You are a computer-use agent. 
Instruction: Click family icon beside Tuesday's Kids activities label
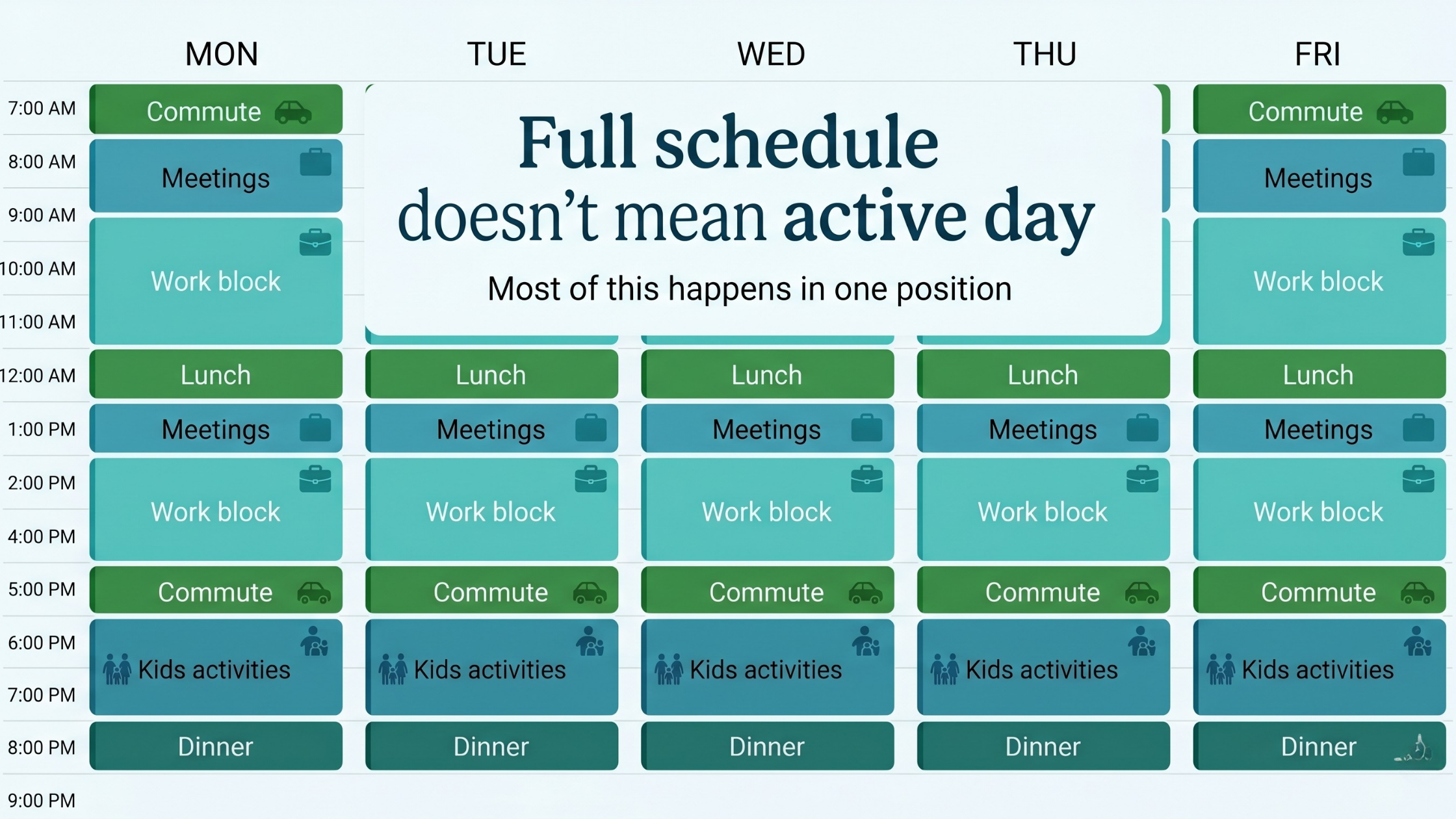click(x=393, y=669)
